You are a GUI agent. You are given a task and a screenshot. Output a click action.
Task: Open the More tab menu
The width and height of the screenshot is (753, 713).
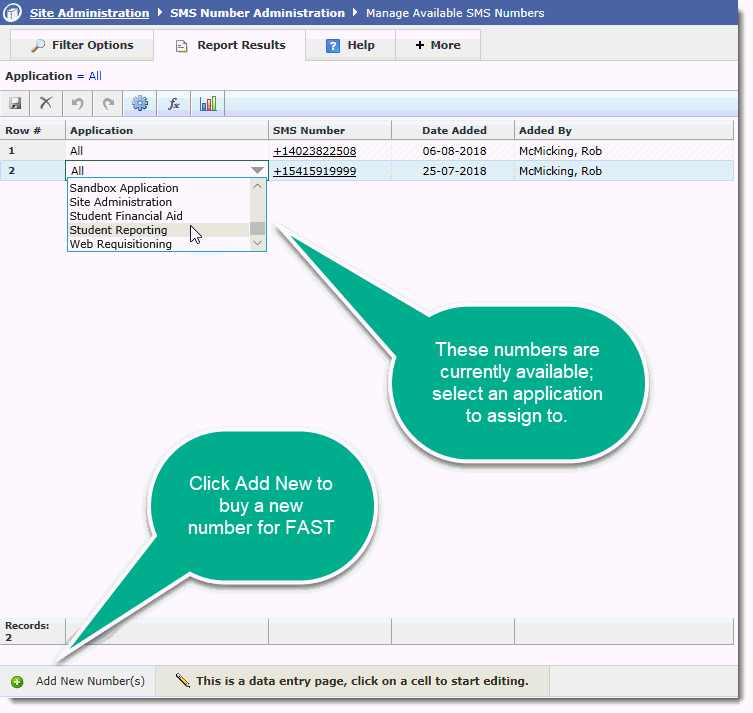[437, 45]
